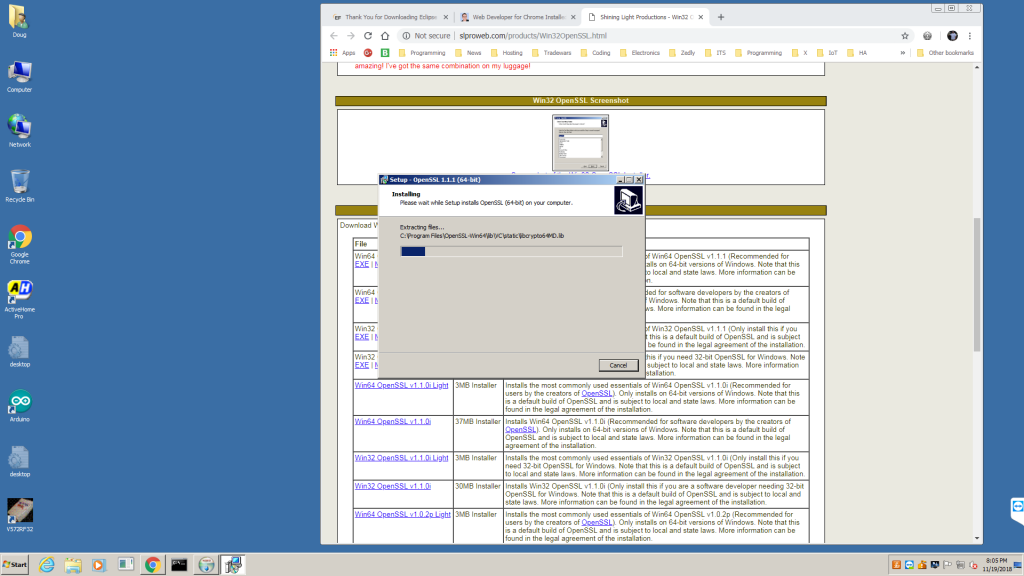Click the scrollbar down arrow on the page

977,539
